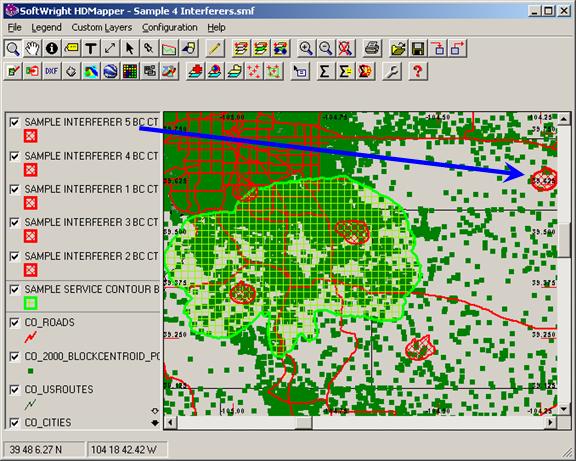576x461 pixels.
Task: Toggle CO_2000_BLOCKCENTROID layer checkbox
Action: point(14,357)
